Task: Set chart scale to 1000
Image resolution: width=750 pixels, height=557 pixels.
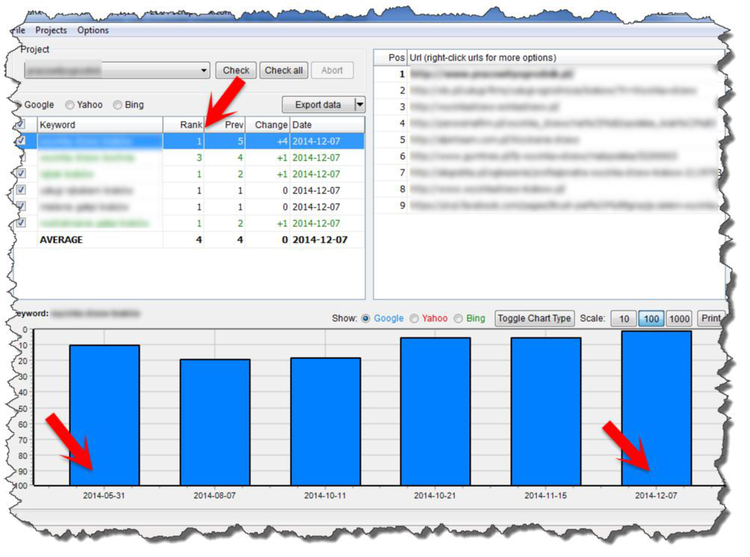Action: point(679,318)
